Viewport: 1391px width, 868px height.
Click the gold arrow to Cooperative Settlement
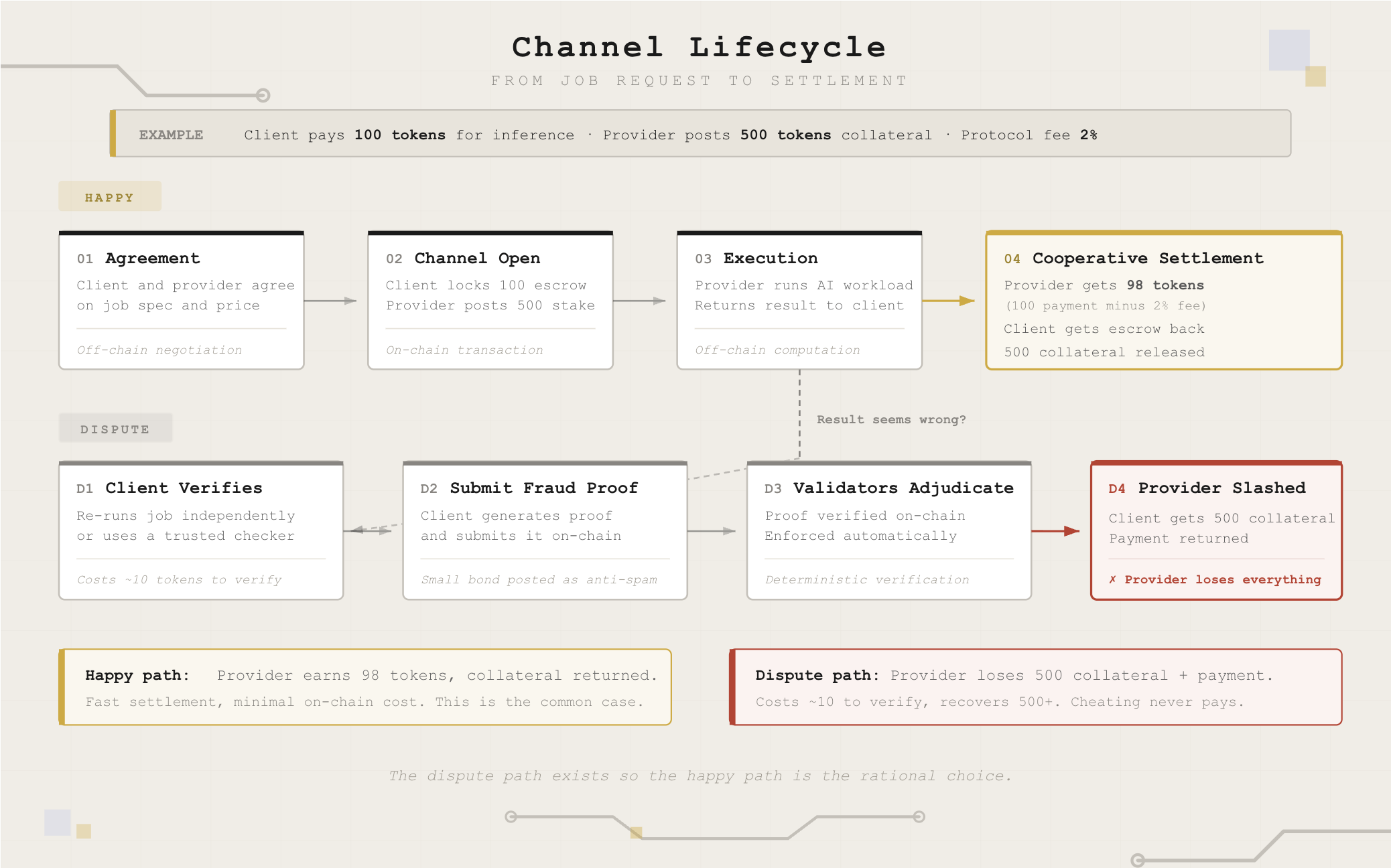pyautogui.click(x=948, y=301)
